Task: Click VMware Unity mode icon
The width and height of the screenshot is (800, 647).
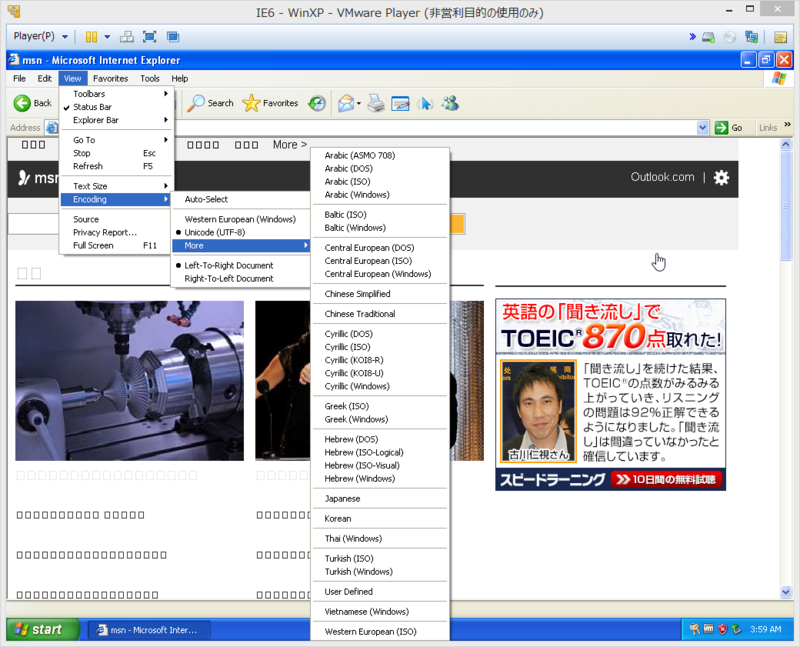Action: [x=173, y=37]
